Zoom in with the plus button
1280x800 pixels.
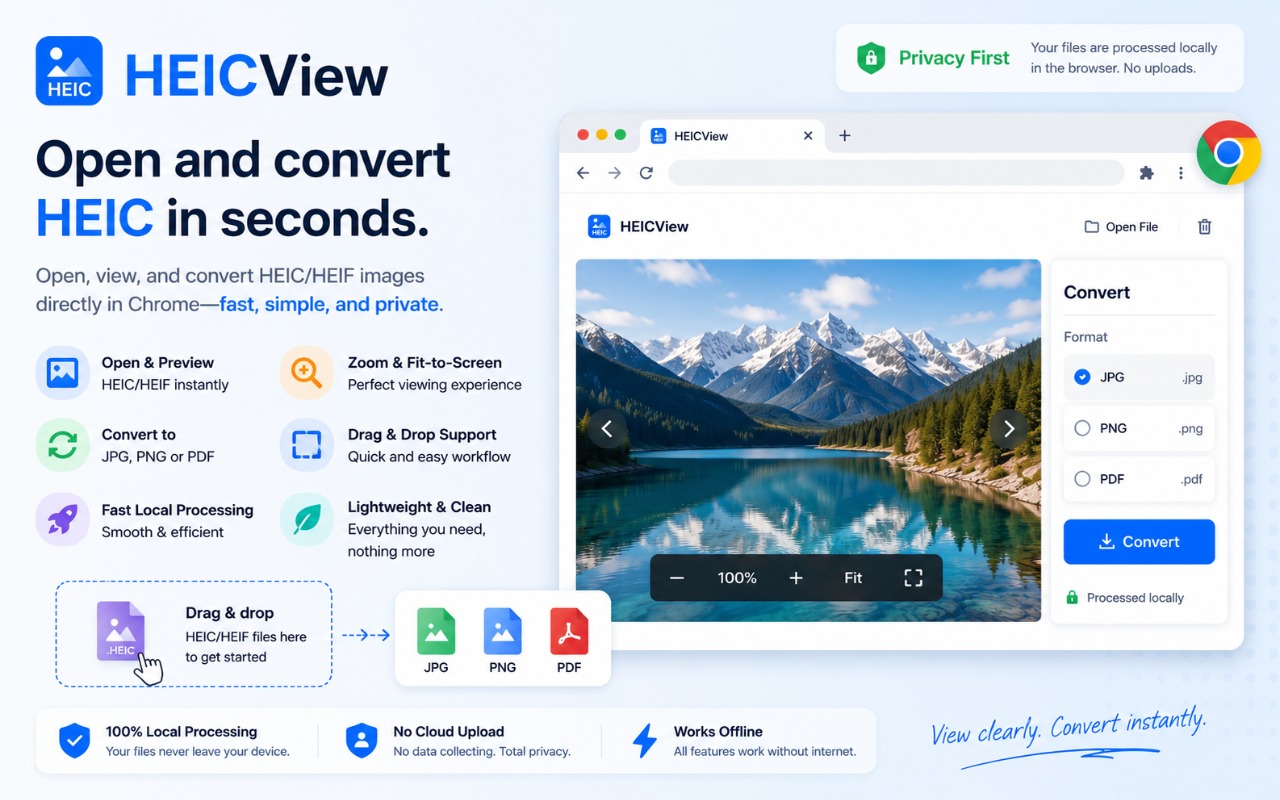pos(796,578)
